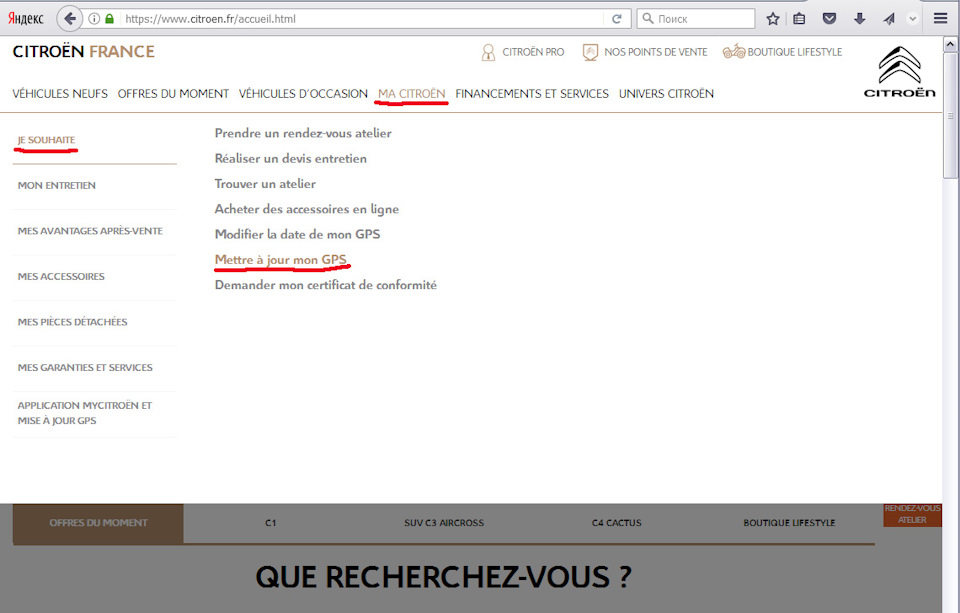Screen dimensions: 960x613
Task: Open the downloads arrow icon
Action: [860, 19]
